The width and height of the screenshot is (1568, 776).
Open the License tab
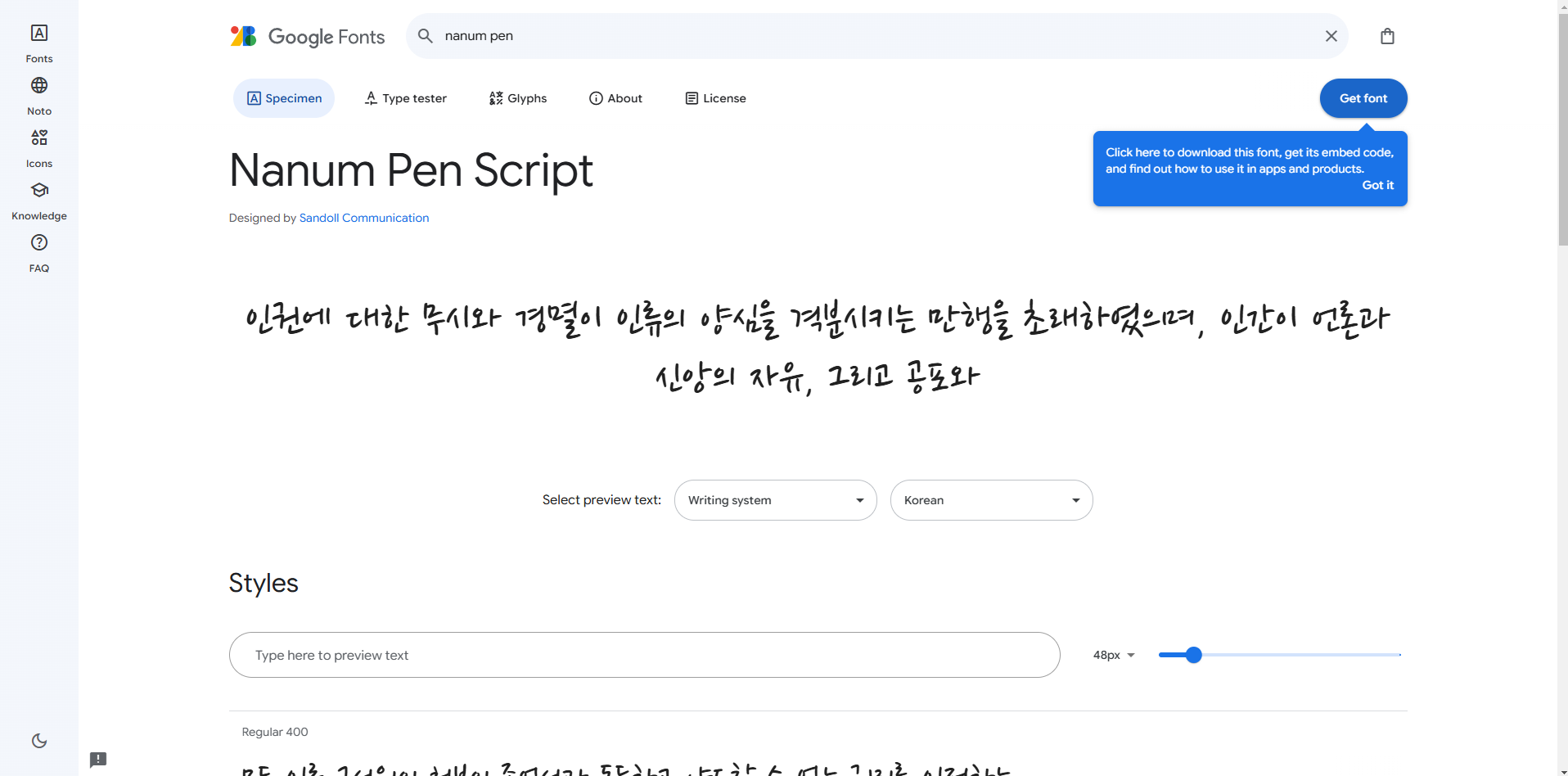point(715,98)
